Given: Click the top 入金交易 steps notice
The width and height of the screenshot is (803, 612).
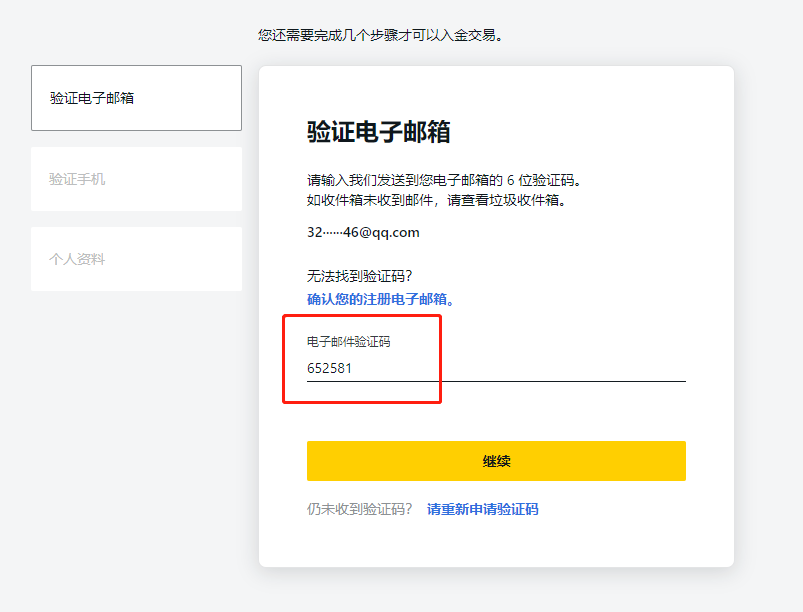Looking at the screenshot, I should pyautogui.click(x=381, y=35).
